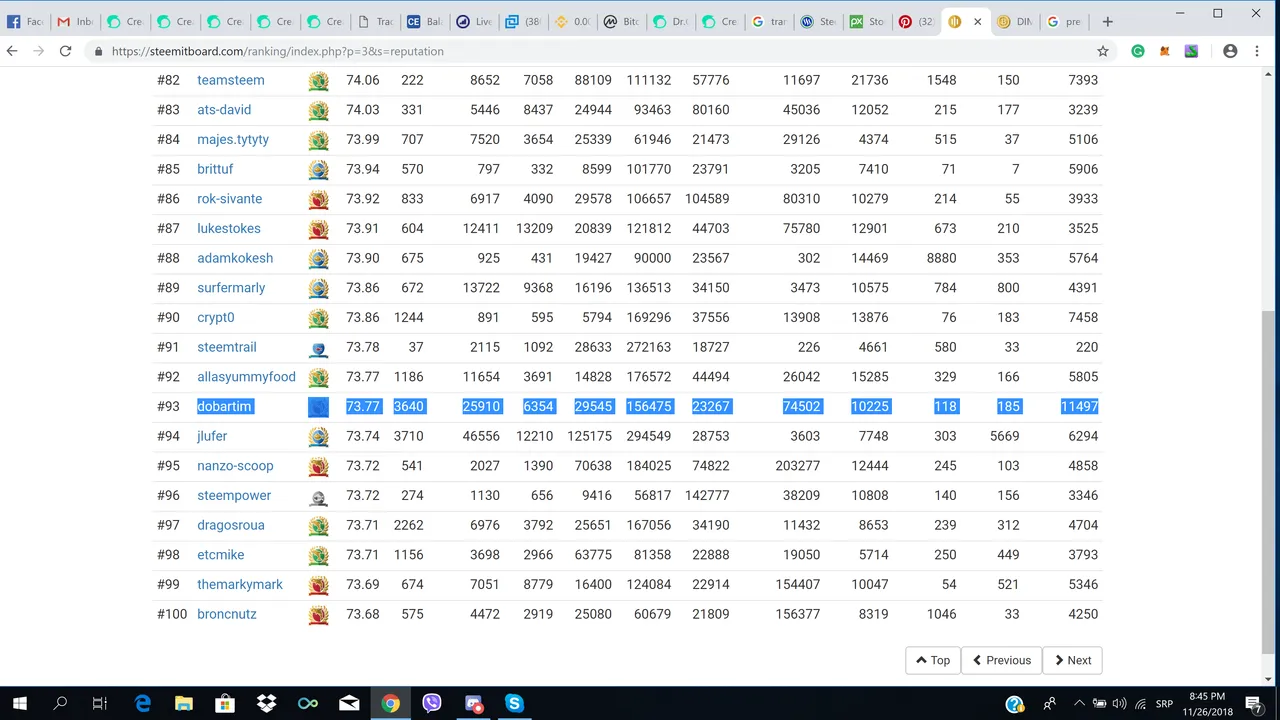
Task: Go to Previous ranking page
Action: pos(1001,660)
